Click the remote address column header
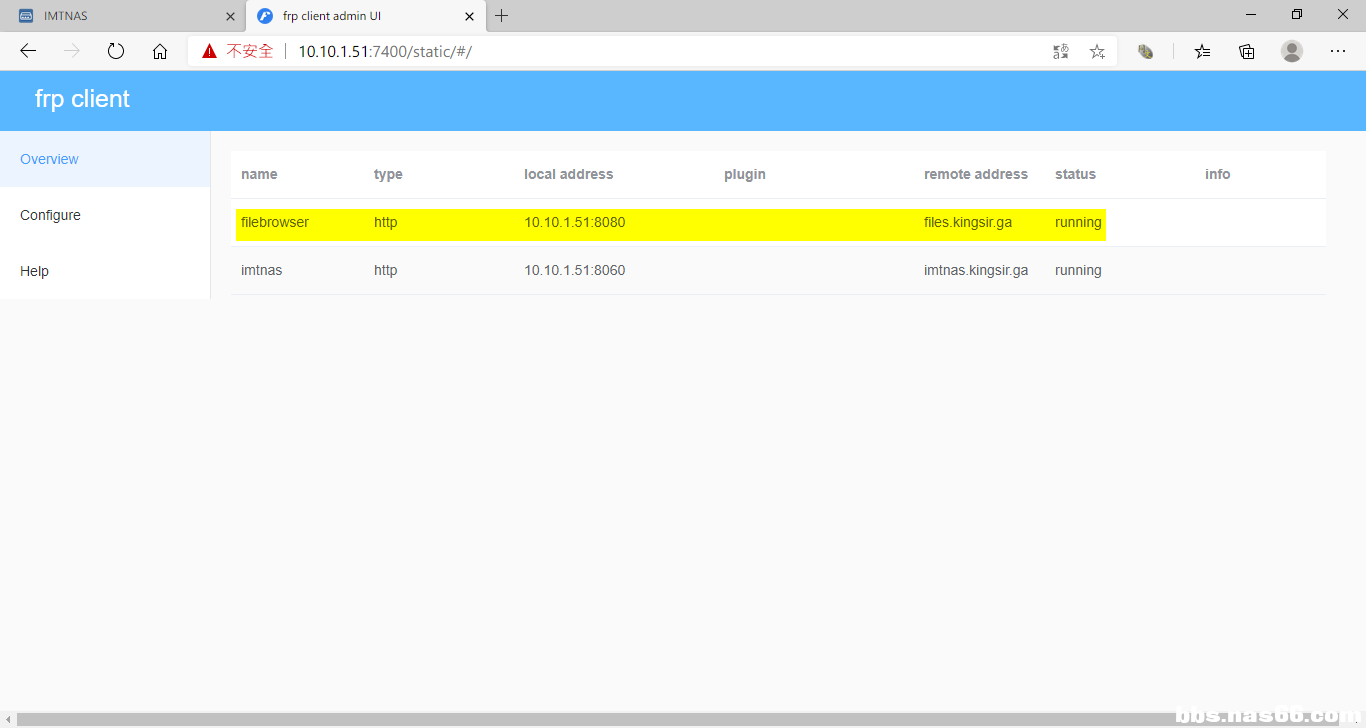1366x728 pixels. [976, 174]
